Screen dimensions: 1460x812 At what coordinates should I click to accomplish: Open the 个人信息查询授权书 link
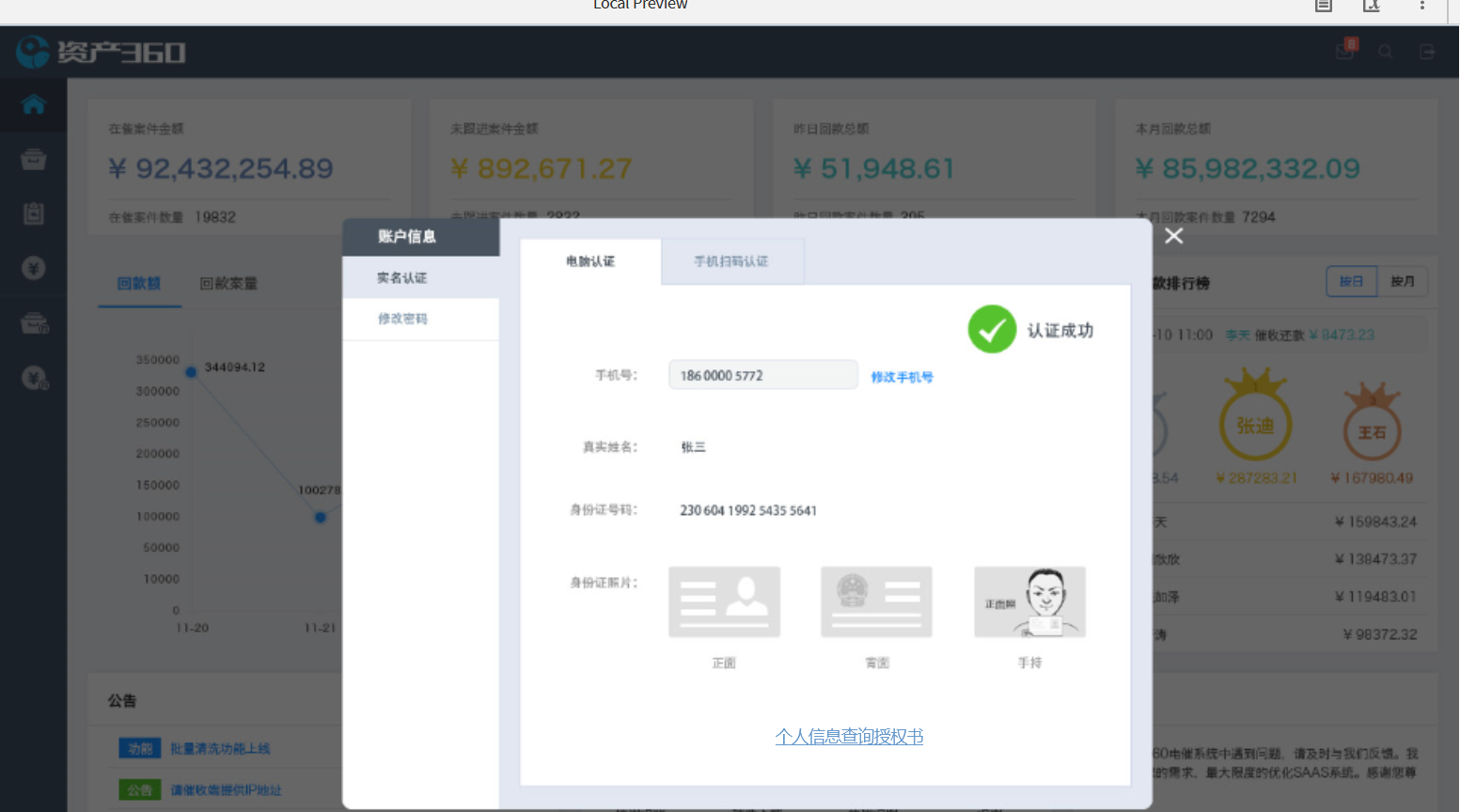(849, 737)
